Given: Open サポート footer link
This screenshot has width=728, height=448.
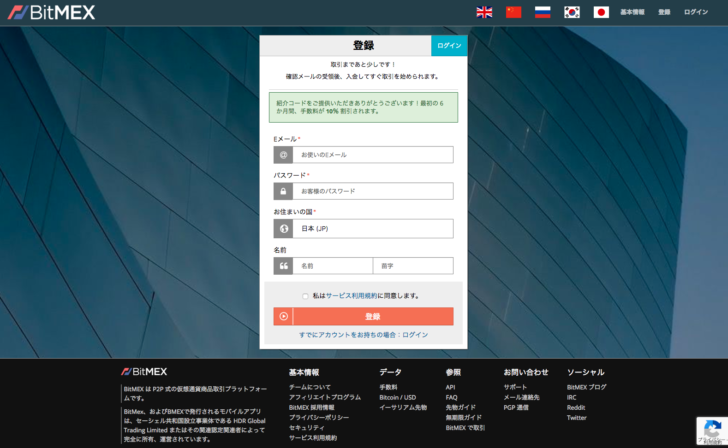Looking at the screenshot, I should pyautogui.click(x=515, y=387).
